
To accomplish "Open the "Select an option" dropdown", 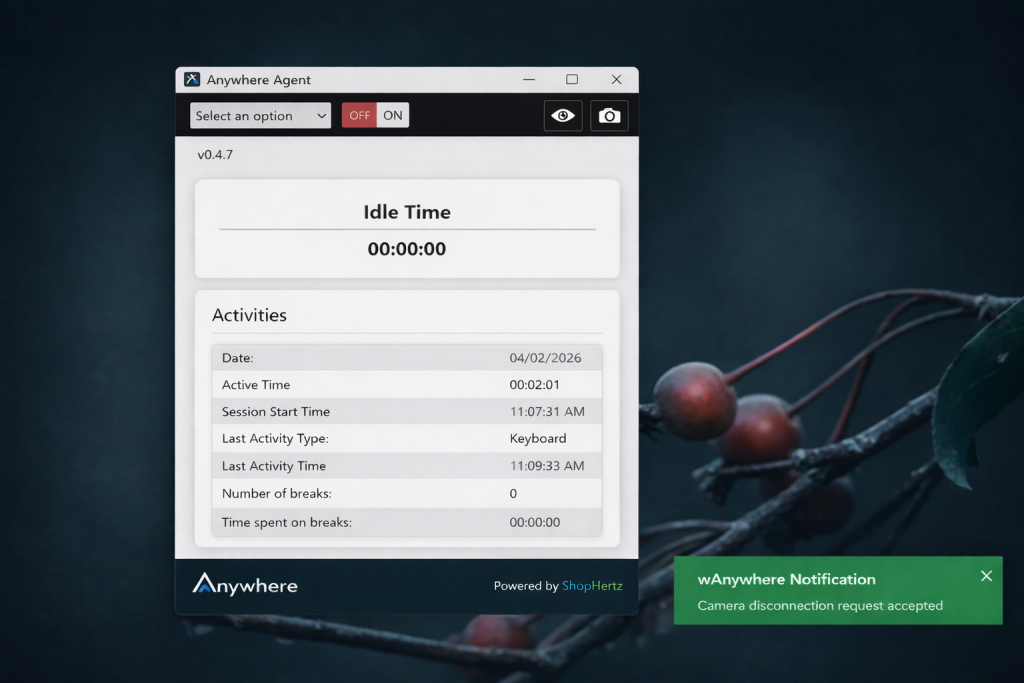I will click(260, 116).
